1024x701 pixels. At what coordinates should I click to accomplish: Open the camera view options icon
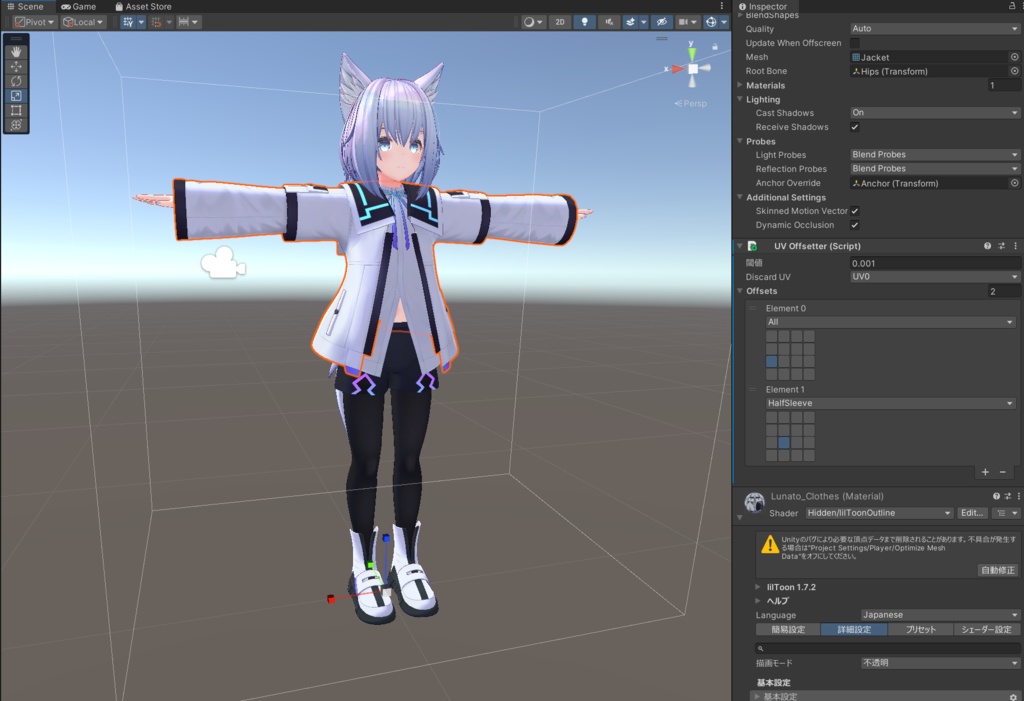(684, 22)
